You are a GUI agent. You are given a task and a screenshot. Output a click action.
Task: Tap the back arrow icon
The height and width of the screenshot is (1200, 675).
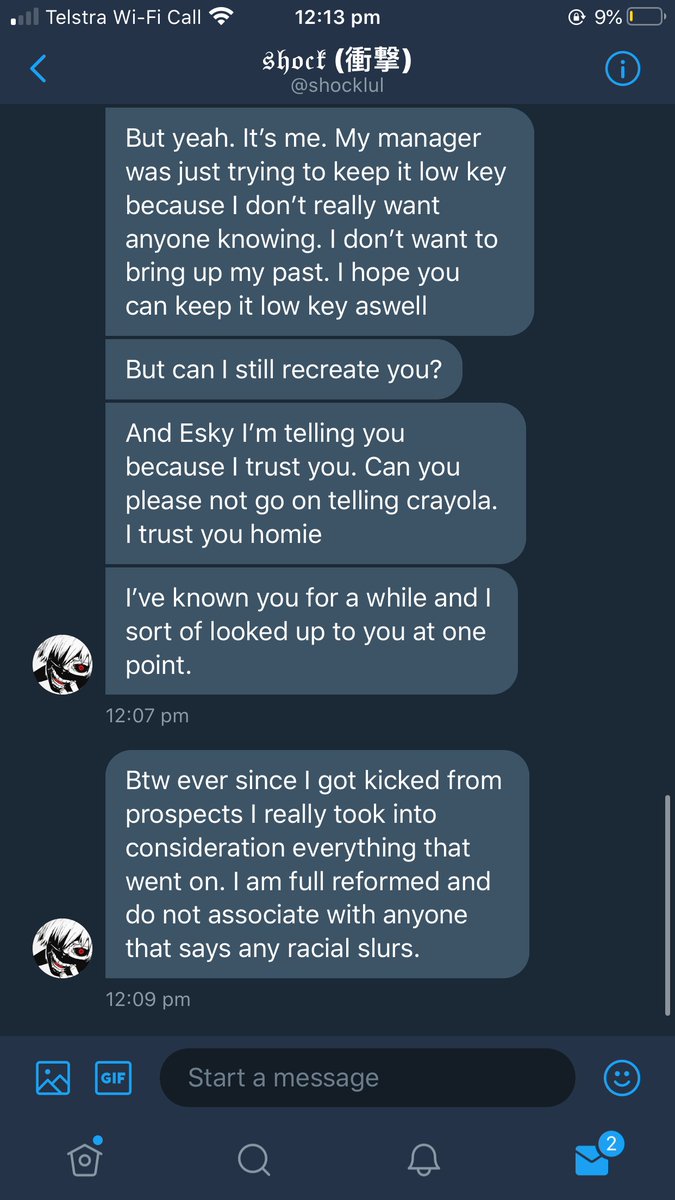coord(38,69)
